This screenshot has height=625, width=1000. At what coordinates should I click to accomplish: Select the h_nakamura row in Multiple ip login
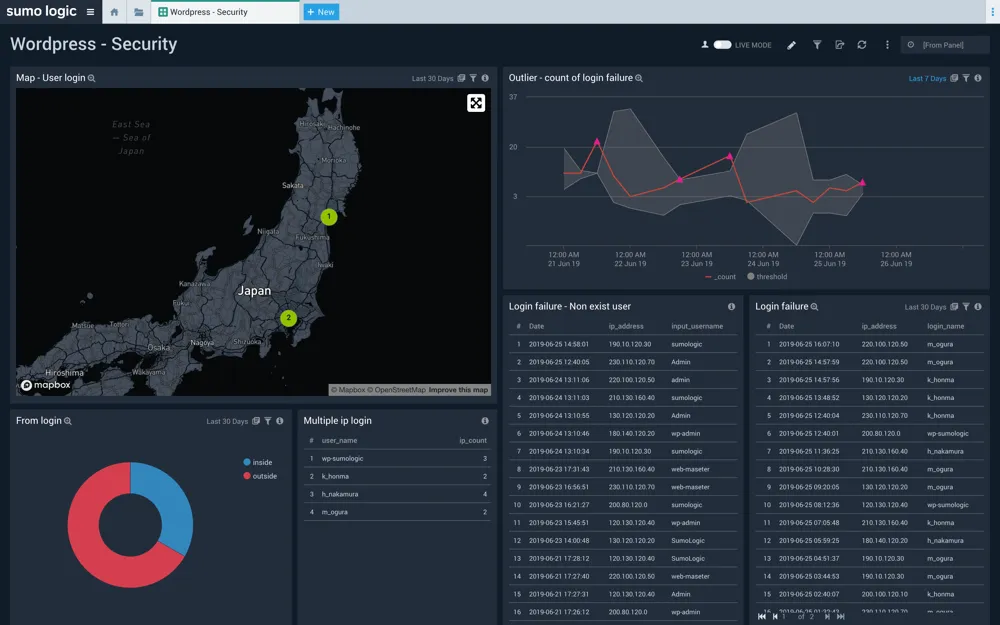point(397,494)
